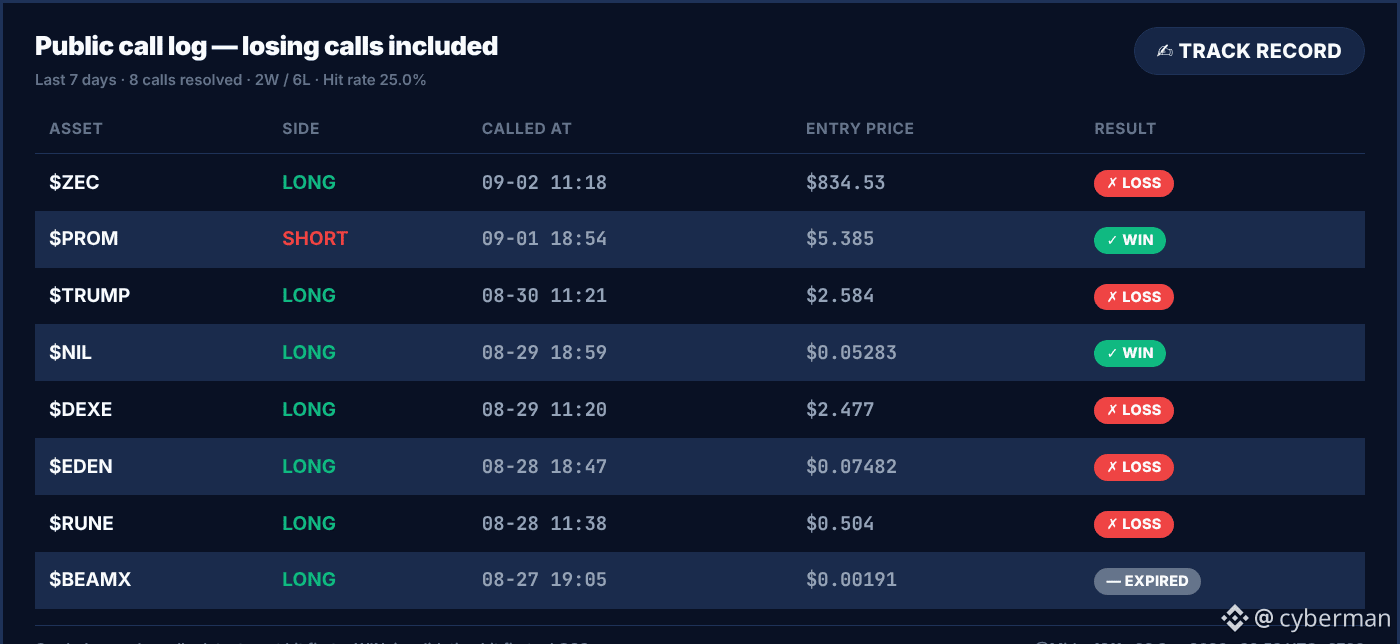The width and height of the screenshot is (1400, 644).
Task: Click the Binance logo watermark icon
Action: point(1235,618)
